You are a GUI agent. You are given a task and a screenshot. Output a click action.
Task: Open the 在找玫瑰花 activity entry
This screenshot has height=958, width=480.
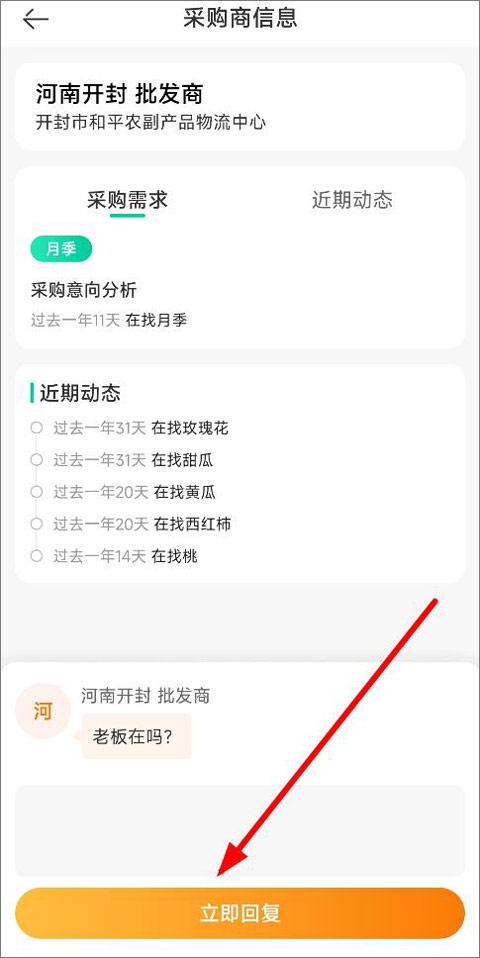[140, 428]
